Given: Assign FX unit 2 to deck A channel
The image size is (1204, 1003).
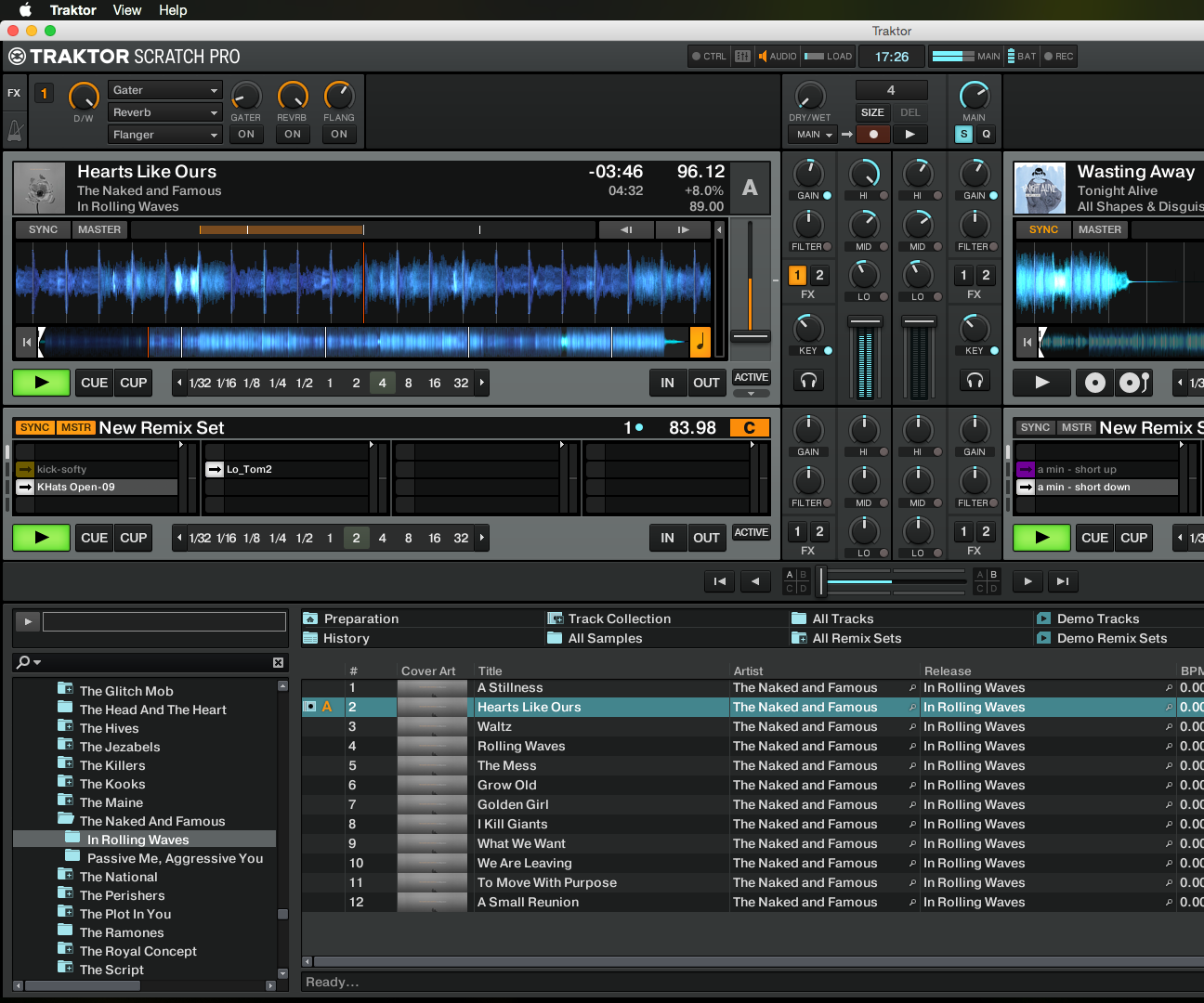Looking at the screenshot, I should tap(819, 275).
